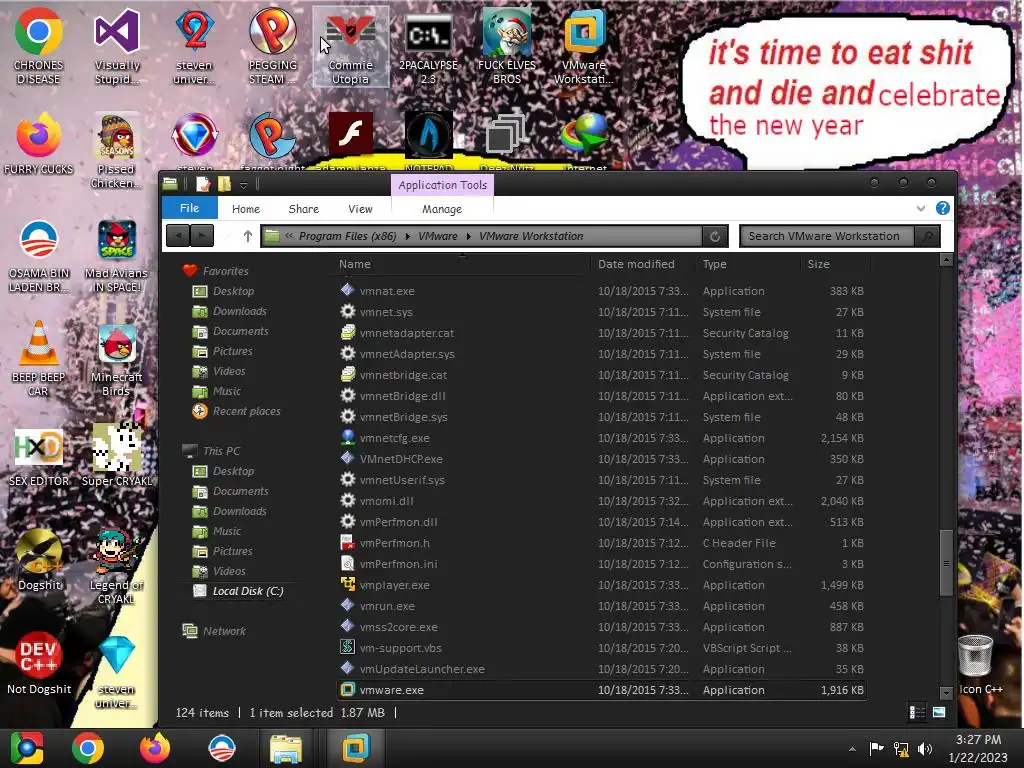The image size is (1024, 768).
Task: Expand the address bar path history chevrons
Action: (289, 236)
